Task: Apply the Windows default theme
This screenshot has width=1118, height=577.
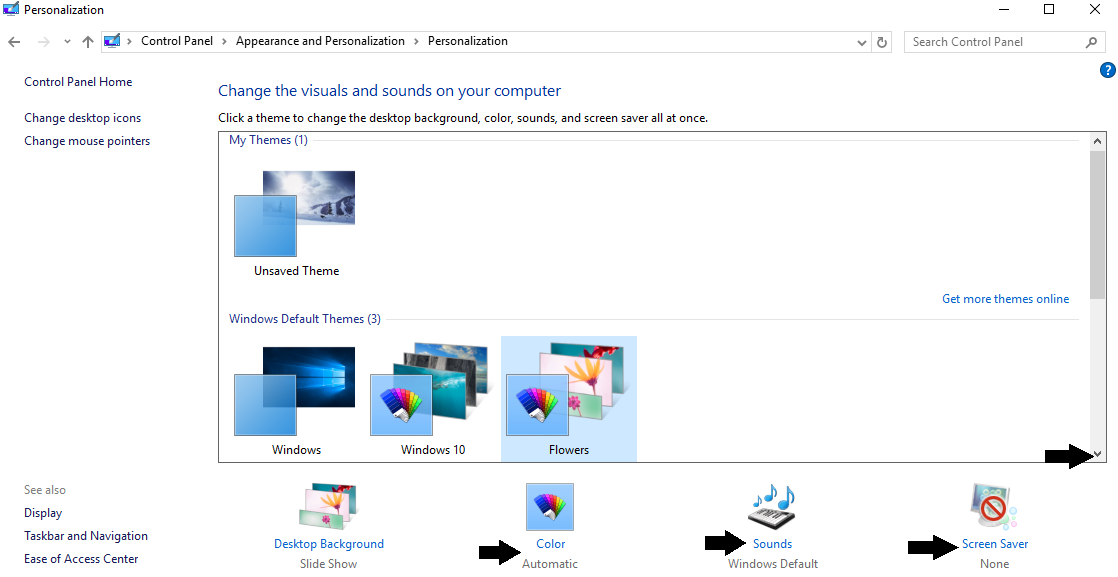Action: click(296, 398)
